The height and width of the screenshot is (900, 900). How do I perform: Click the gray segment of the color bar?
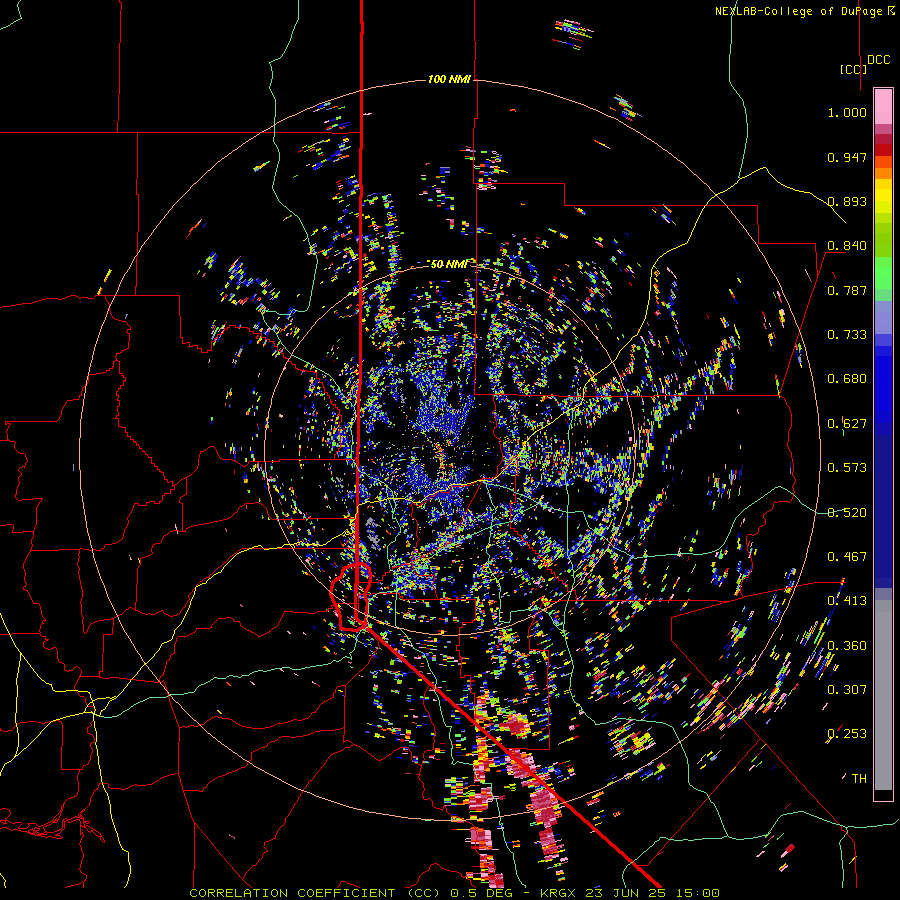coord(883,695)
